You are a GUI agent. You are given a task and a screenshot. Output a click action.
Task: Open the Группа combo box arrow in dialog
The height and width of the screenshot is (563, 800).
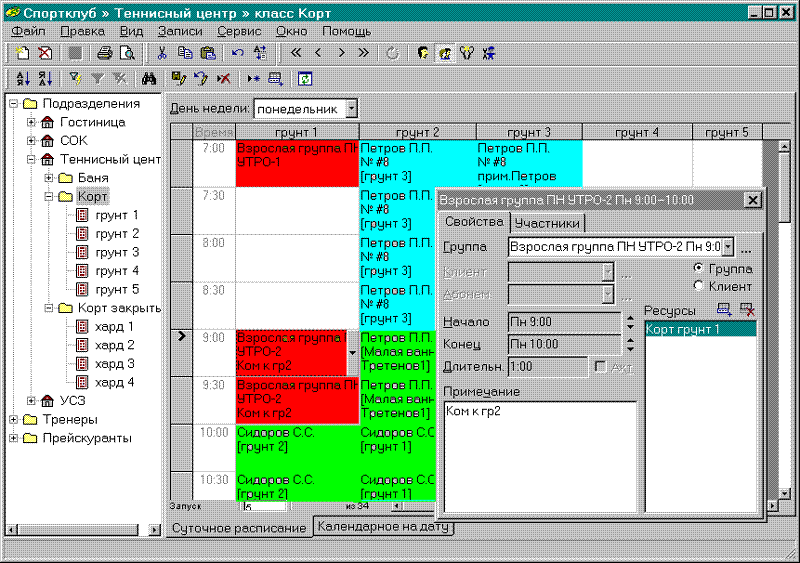pyautogui.click(x=728, y=247)
